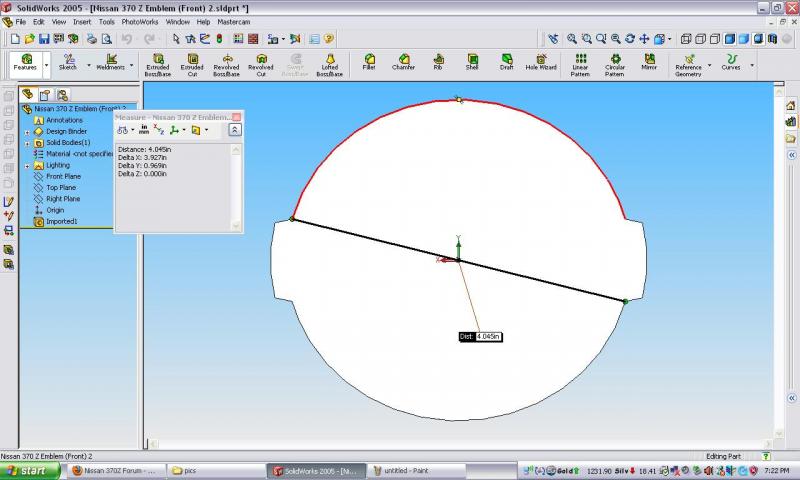Screen dimensions: 800x480
Task: Open the Insert menu
Action: pos(82,22)
